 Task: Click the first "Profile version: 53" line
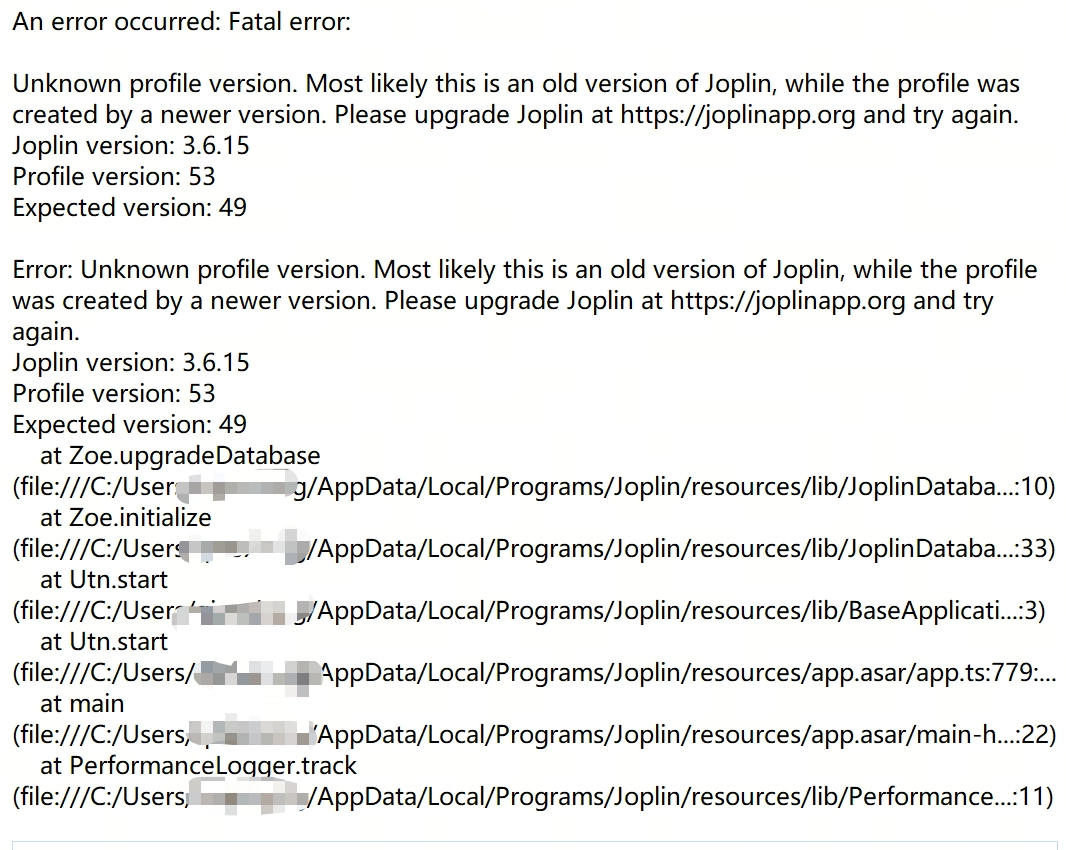(x=114, y=177)
